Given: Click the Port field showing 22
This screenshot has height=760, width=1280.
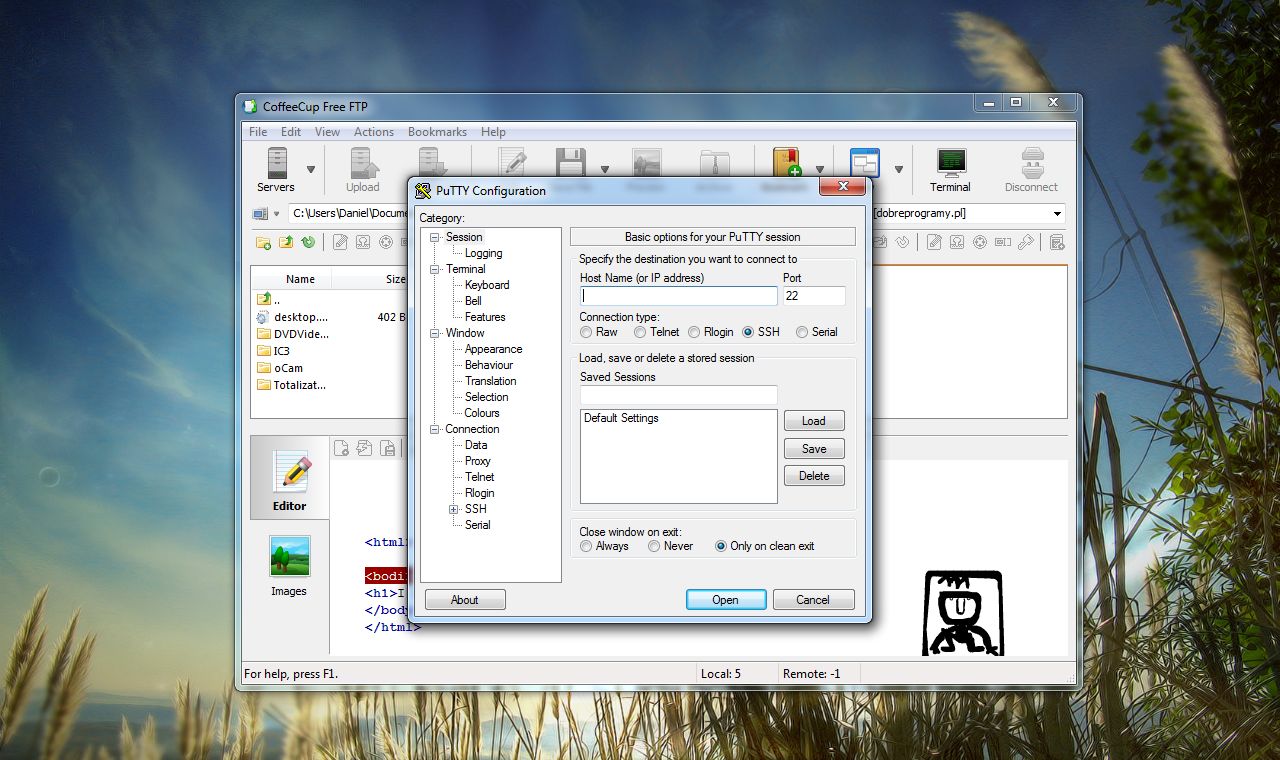Looking at the screenshot, I should tap(814, 296).
